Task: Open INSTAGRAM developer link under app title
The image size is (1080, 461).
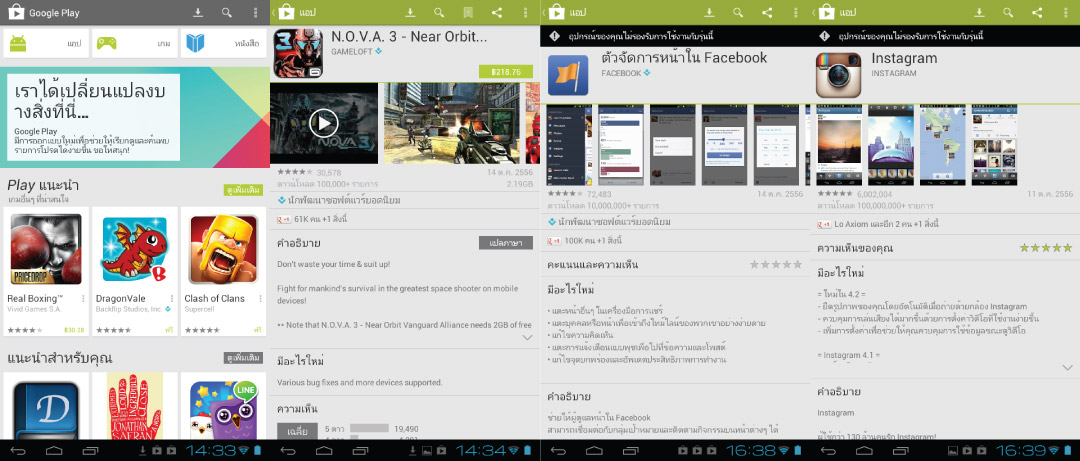Action: 894,72
